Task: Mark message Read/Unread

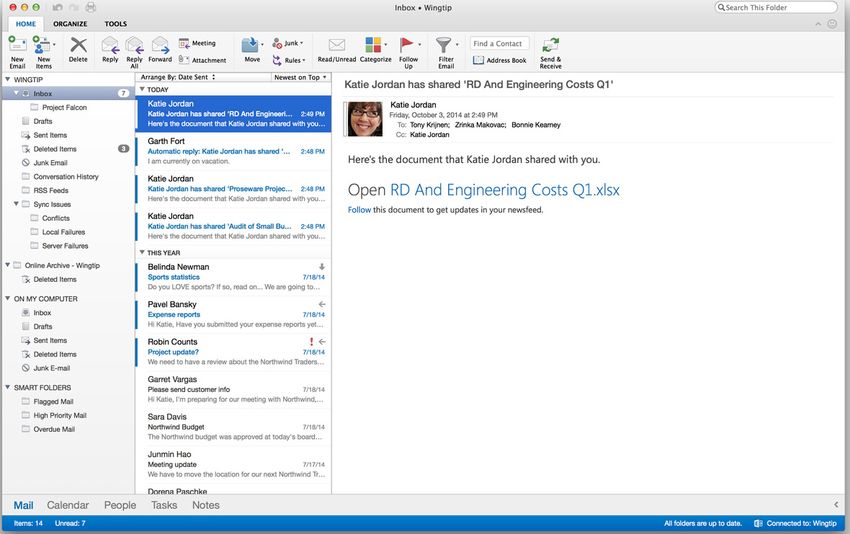Action: point(337,50)
